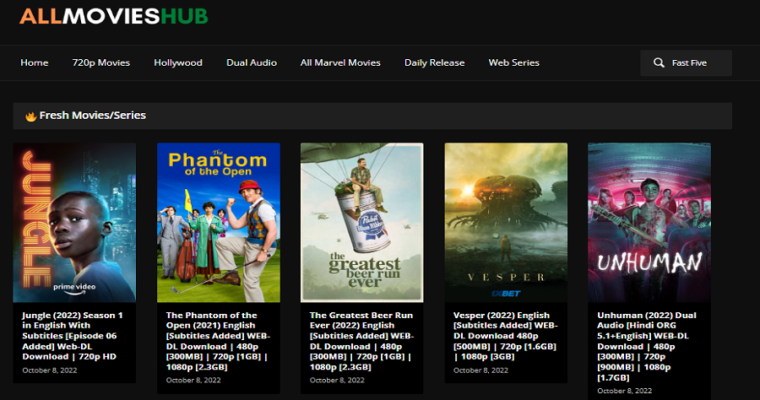Open the Unhuman movie poster
Screen dimensions: 760x400
click(x=649, y=223)
